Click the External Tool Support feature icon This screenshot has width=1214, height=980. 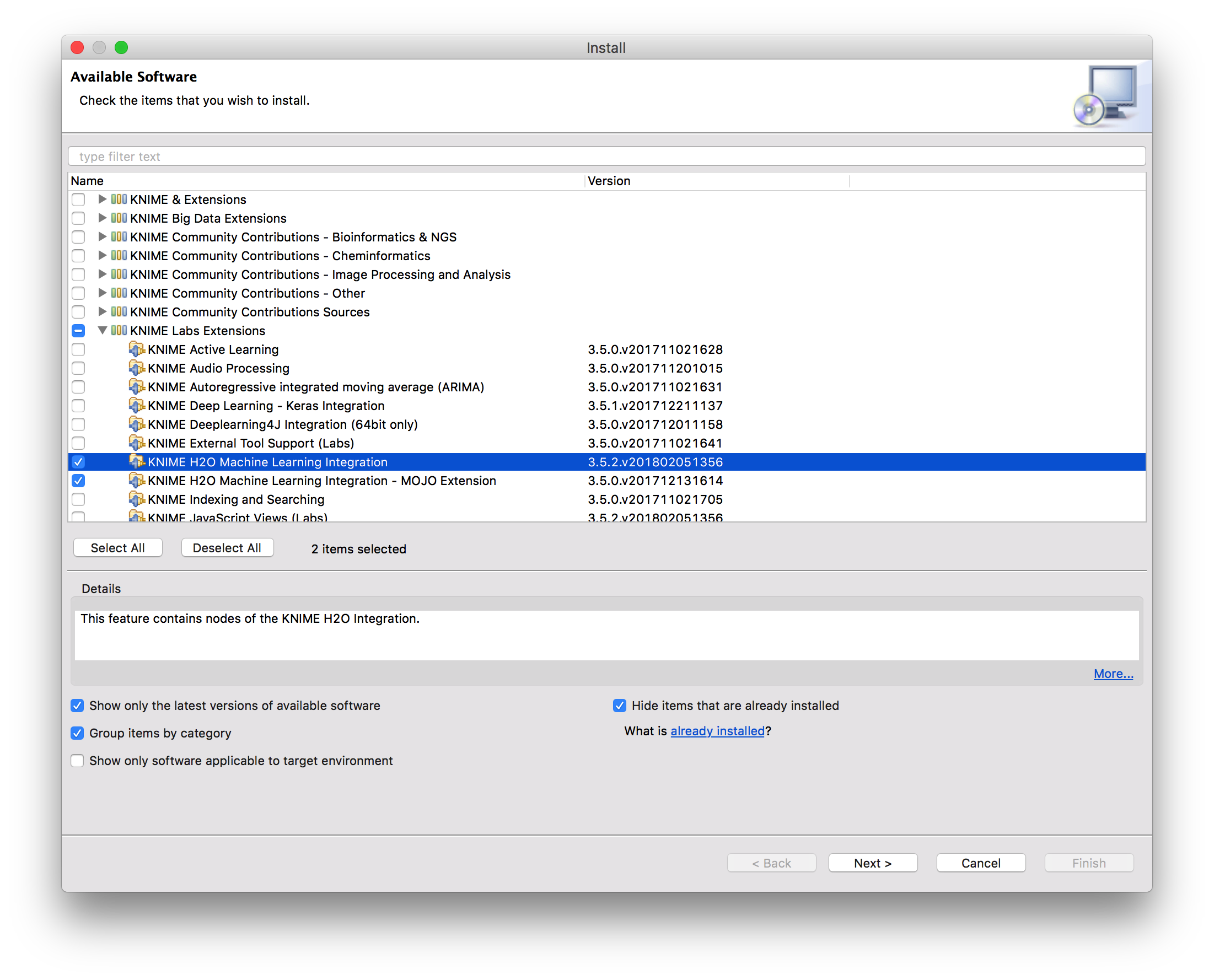click(137, 443)
